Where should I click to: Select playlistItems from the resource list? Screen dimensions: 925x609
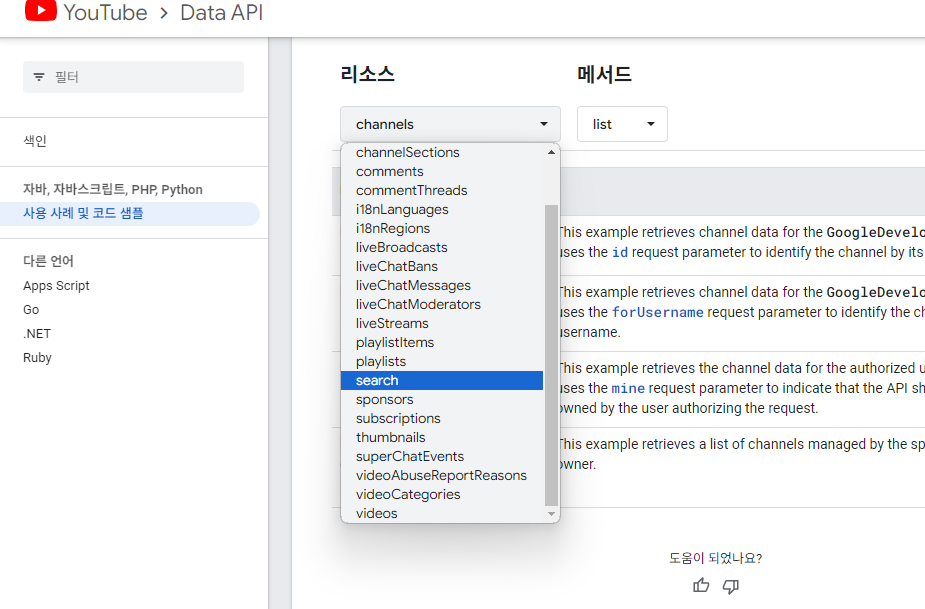[442, 342]
